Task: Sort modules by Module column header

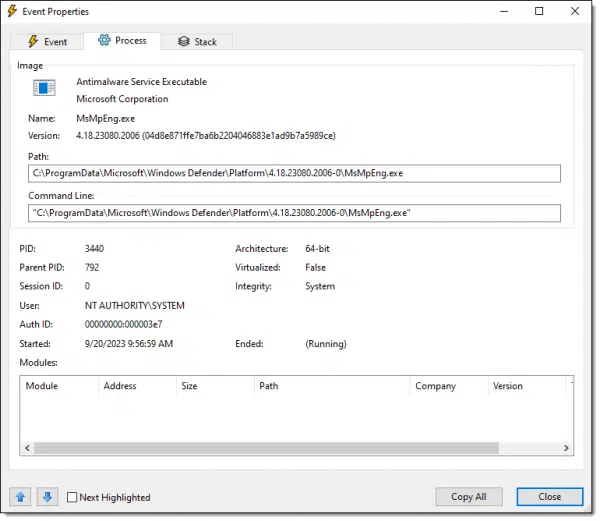Action: pyautogui.click(x=59, y=386)
